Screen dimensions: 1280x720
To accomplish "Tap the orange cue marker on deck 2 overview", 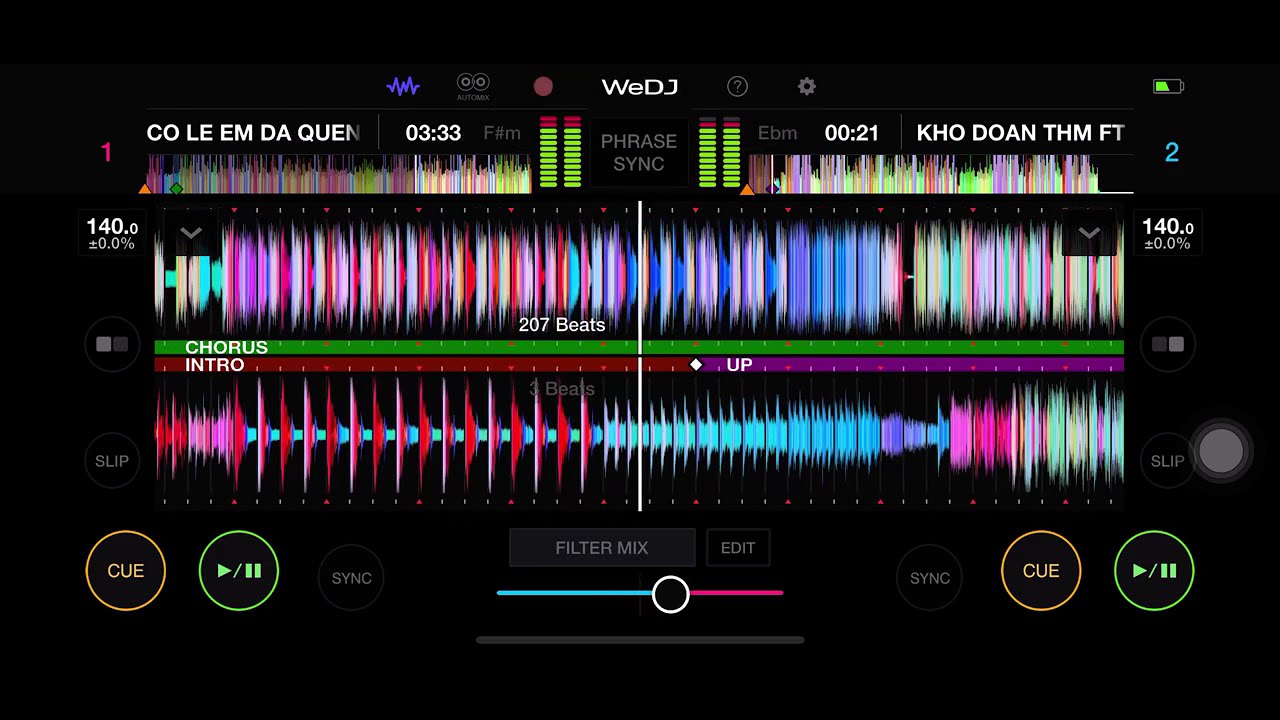I will click(746, 189).
